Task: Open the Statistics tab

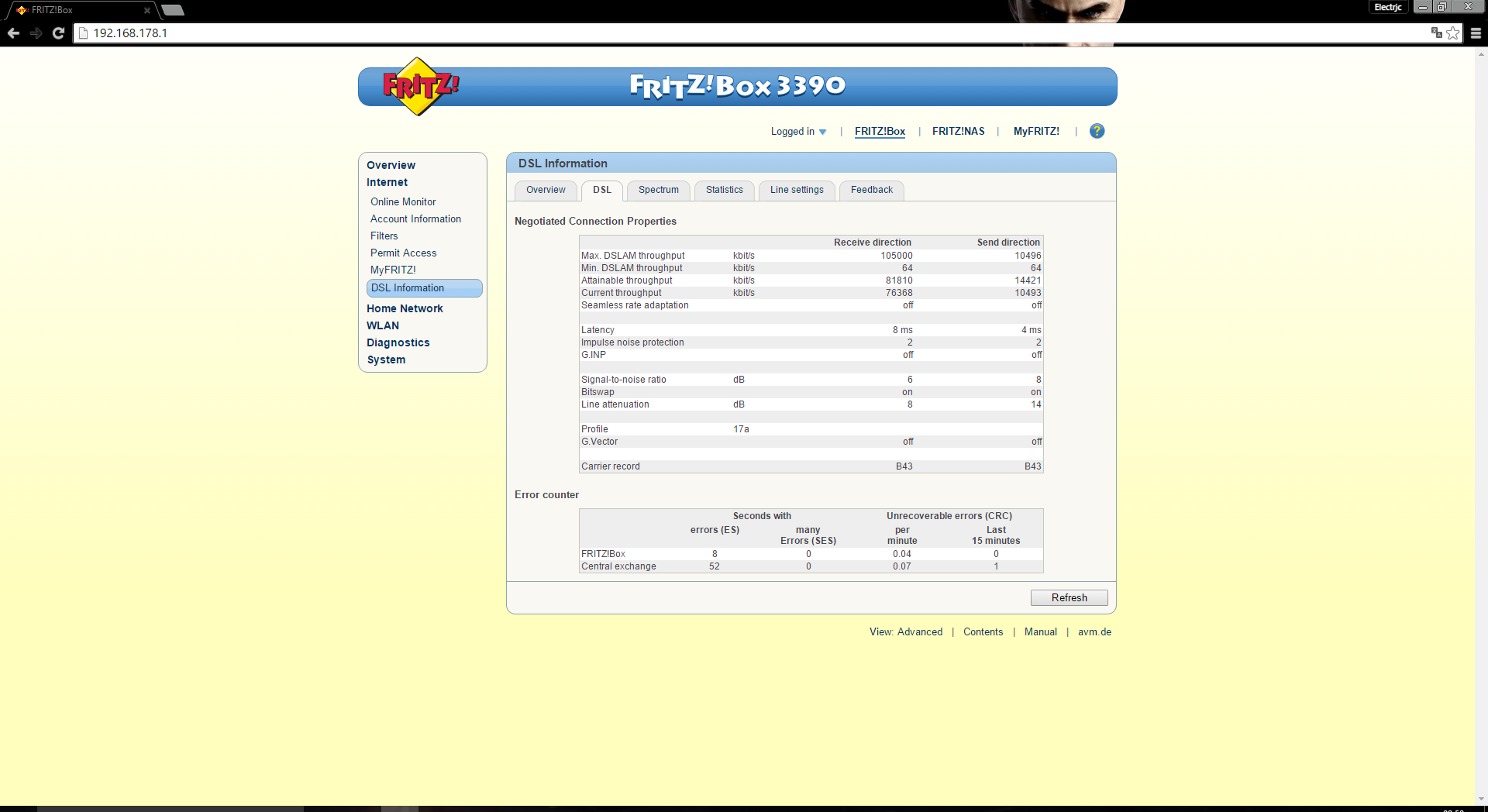Action: tap(725, 190)
